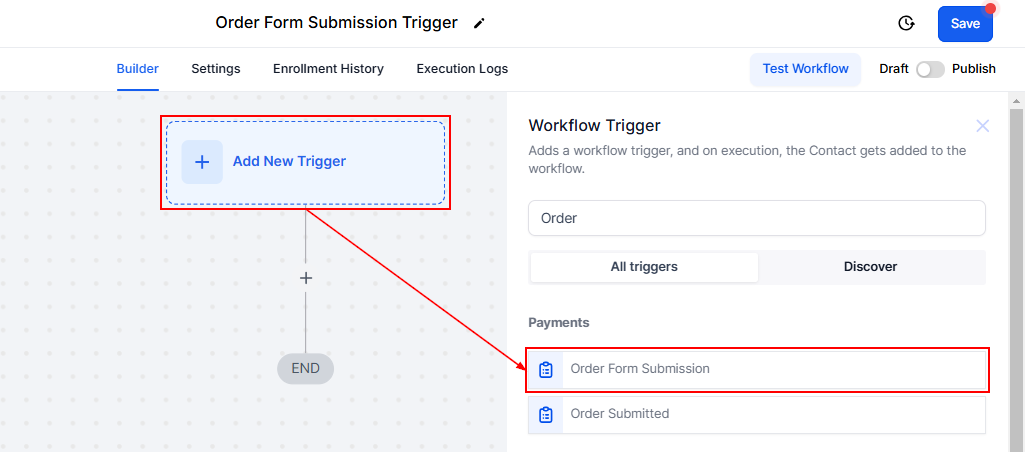This screenshot has width=1025, height=452.
Task: Select the All triggers tab
Action: coord(644,267)
